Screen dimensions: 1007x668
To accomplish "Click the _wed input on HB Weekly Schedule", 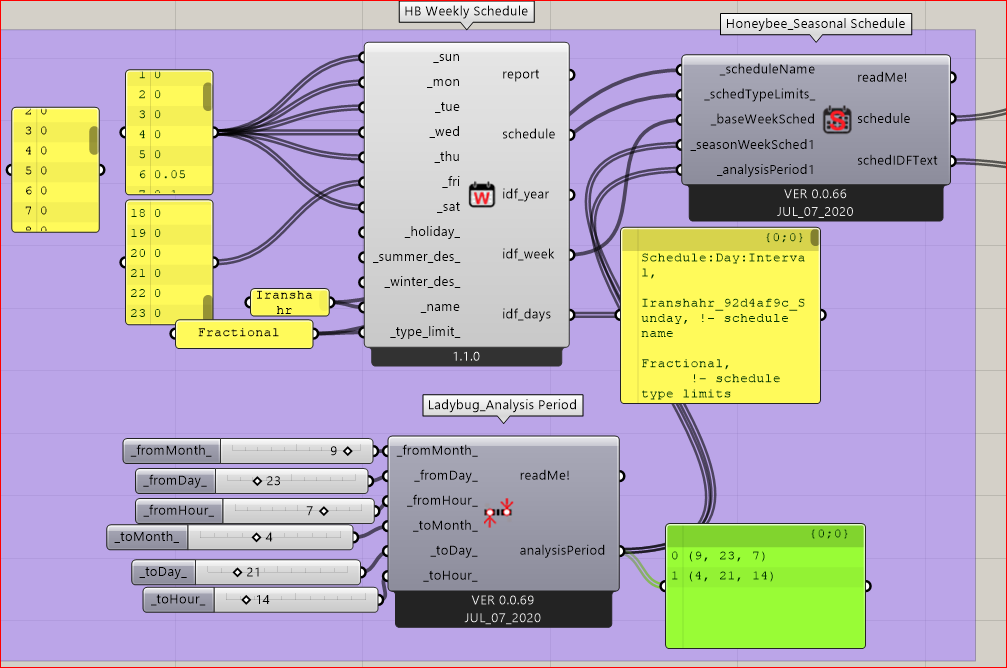I will (x=444, y=132).
